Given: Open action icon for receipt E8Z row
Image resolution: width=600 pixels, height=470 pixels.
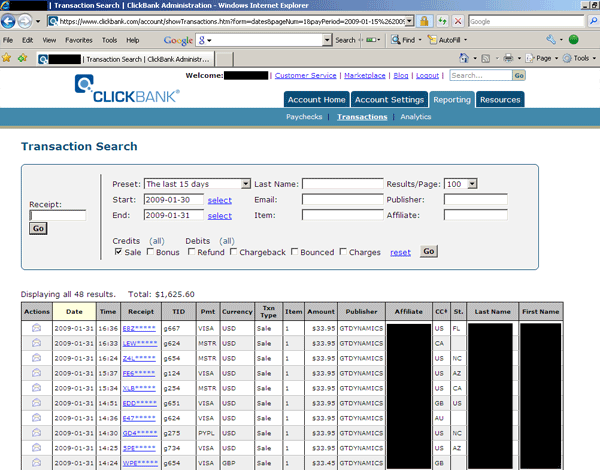Looking at the screenshot, I should point(36,328).
